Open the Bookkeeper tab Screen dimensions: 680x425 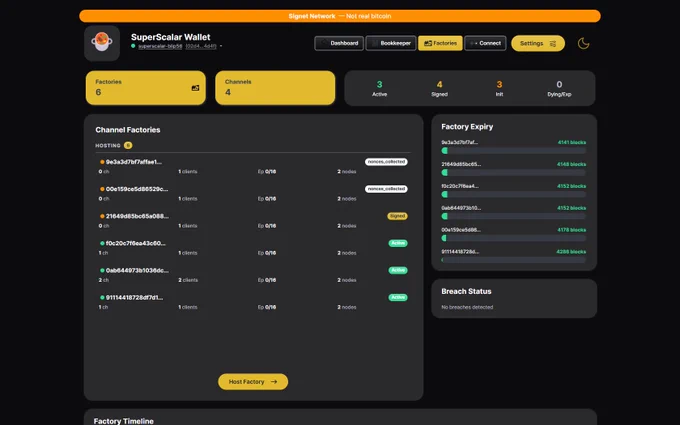pos(391,43)
